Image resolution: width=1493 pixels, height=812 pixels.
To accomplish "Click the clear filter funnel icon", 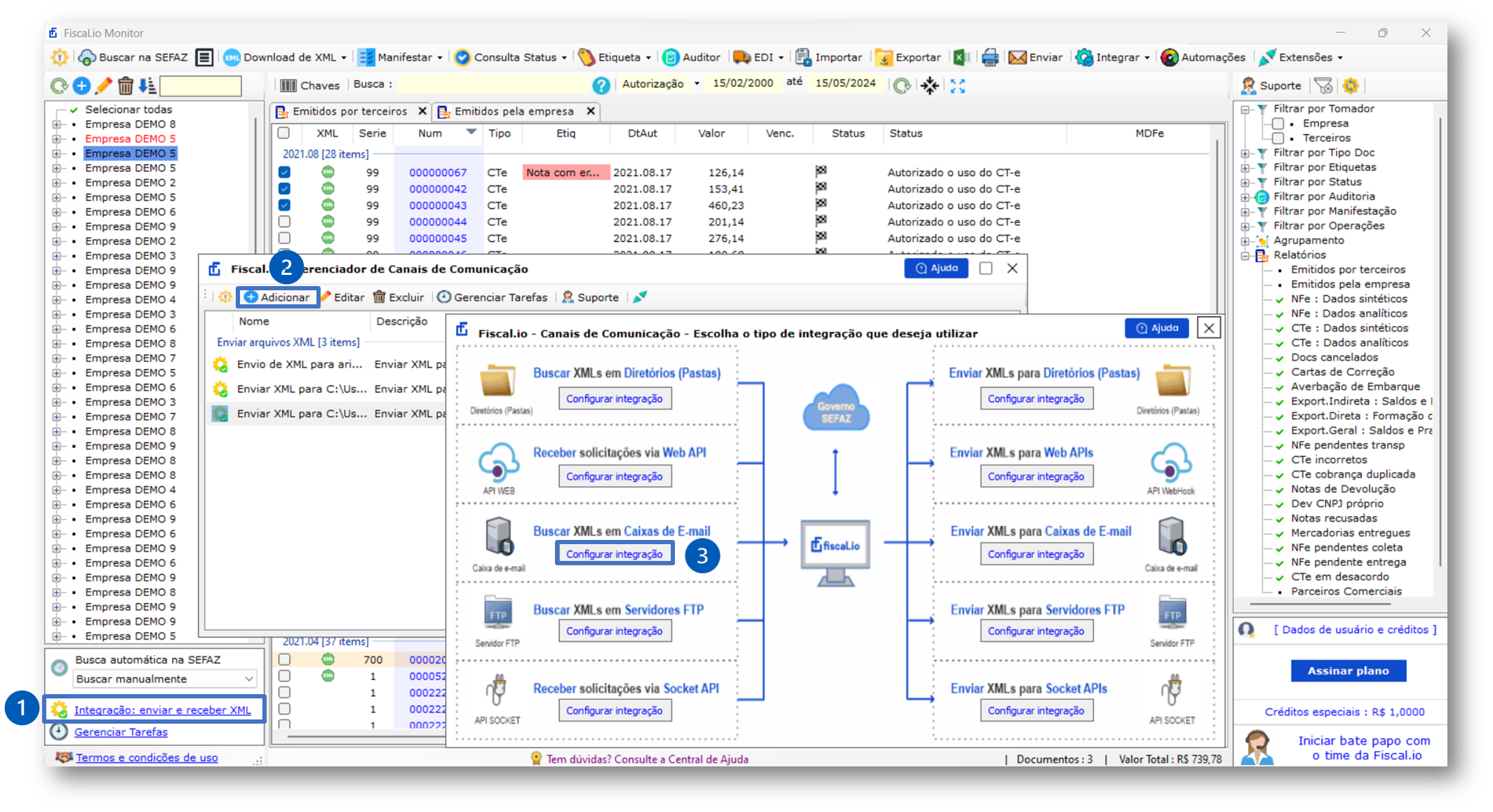I will (x=1324, y=86).
